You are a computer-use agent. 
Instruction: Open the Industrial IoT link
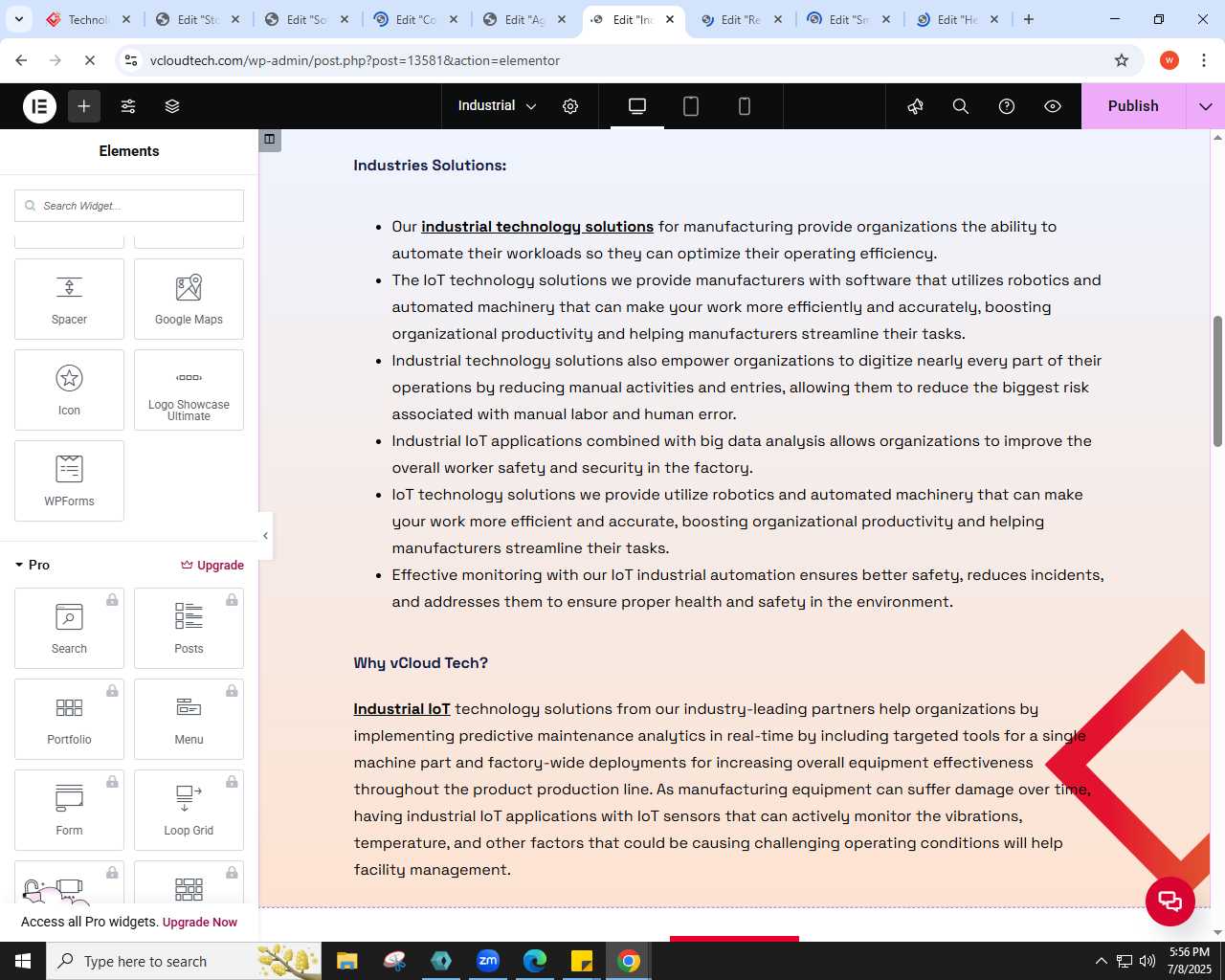[401, 709]
